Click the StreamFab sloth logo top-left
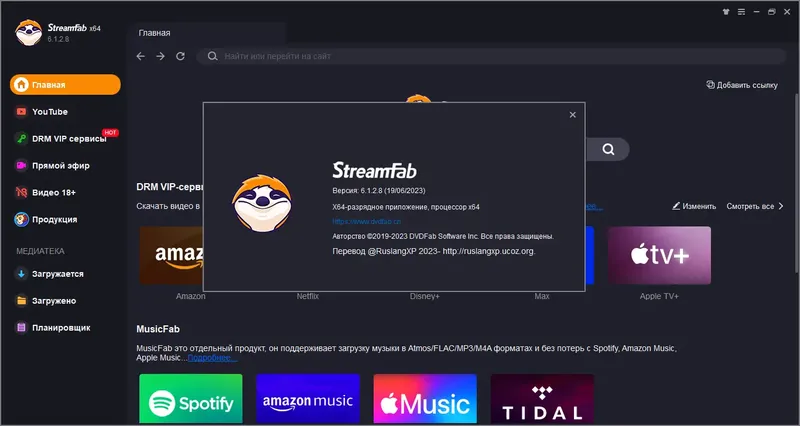The image size is (800, 426). [29, 33]
